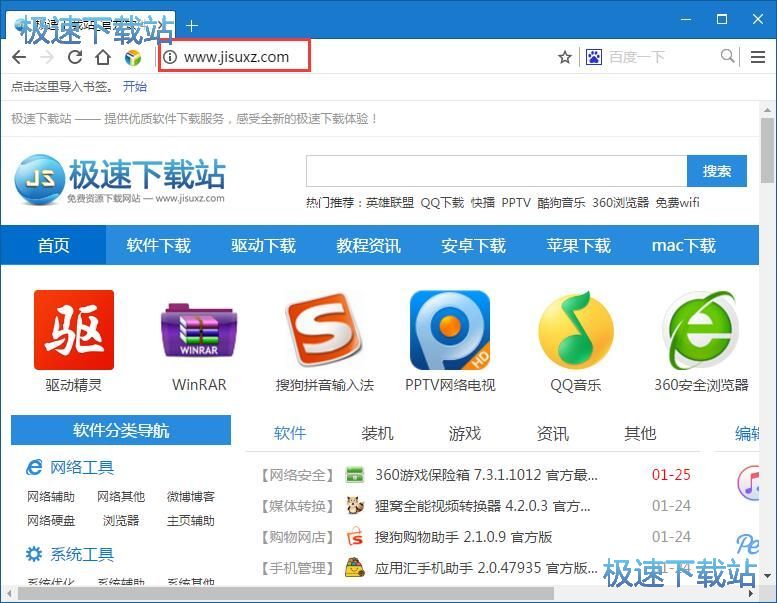Click the 360游戏保险箱 row icon

pos(354,475)
